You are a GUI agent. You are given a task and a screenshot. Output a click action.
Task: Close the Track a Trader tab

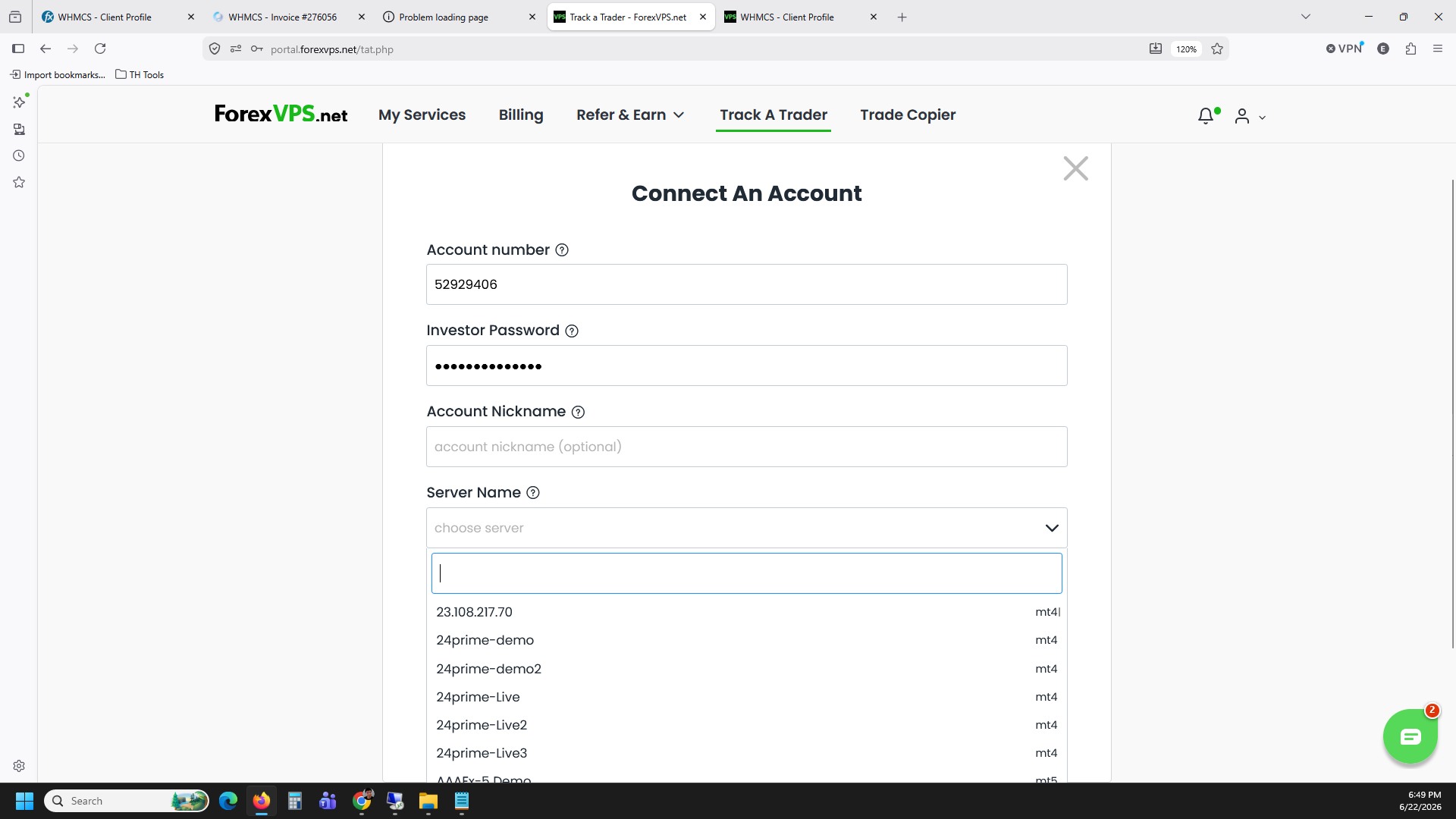click(702, 17)
